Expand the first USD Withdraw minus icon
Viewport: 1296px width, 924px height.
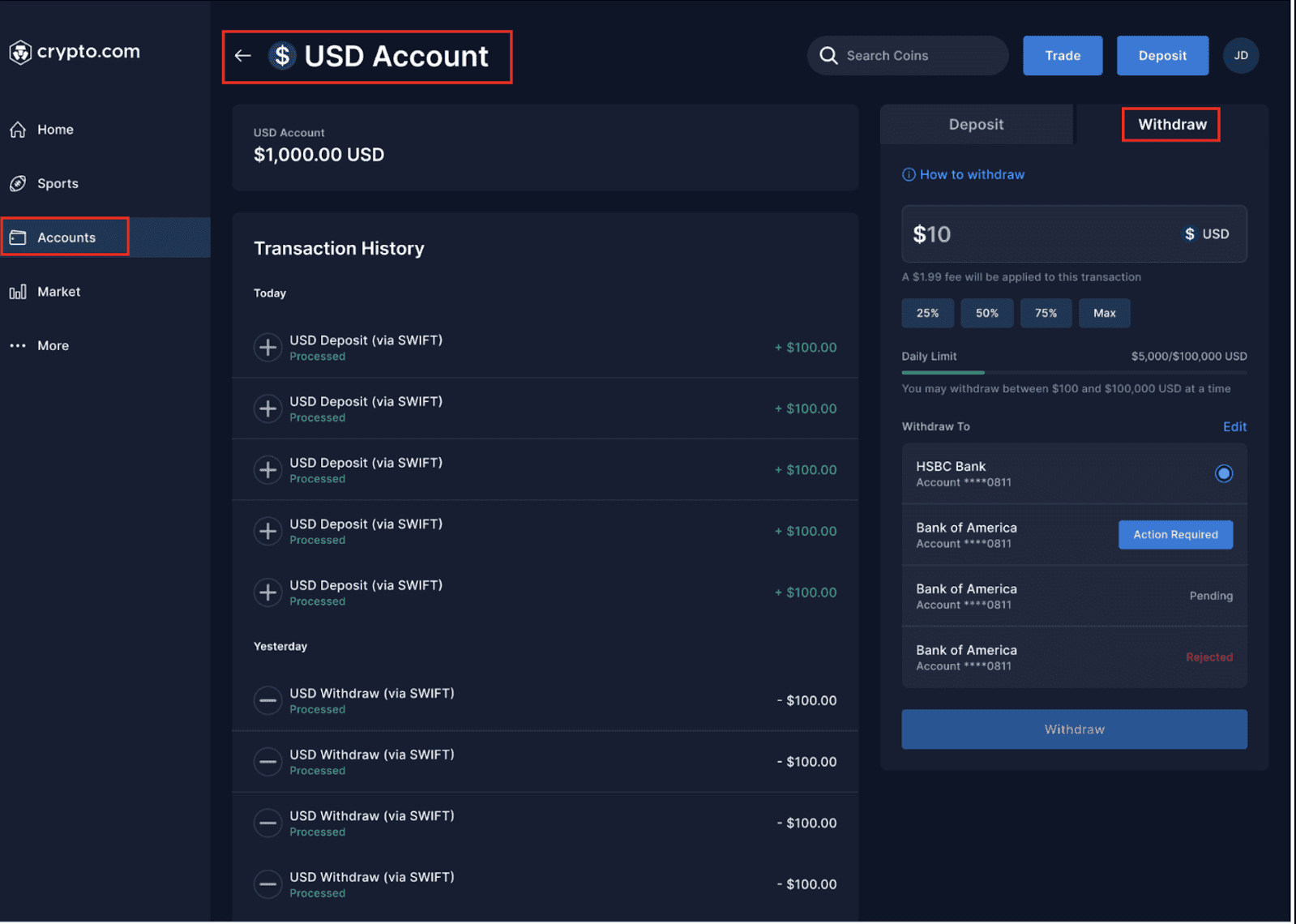pyautogui.click(x=268, y=701)
